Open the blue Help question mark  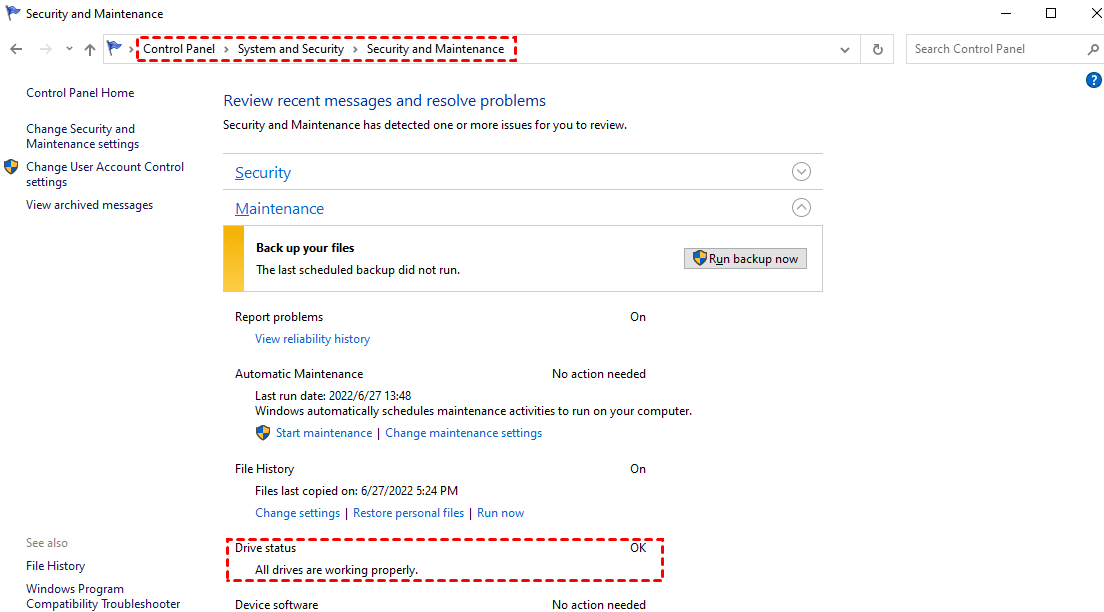point(1093,80)
